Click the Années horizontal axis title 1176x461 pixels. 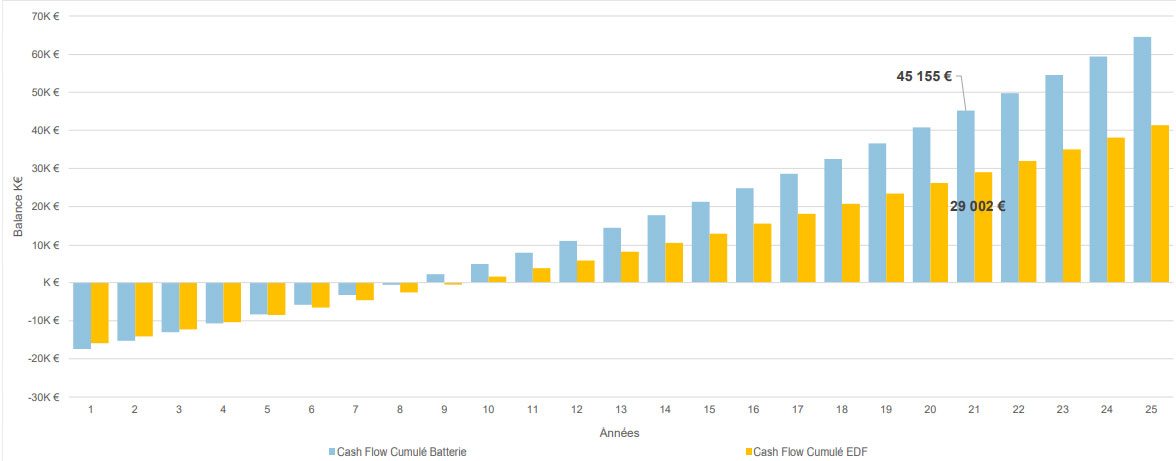620,433
